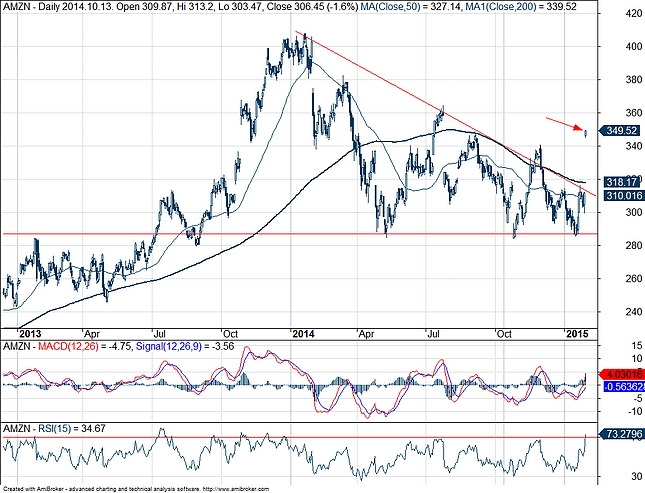Click the 2013 year label on time axis

pyautogui.click(x=31, y=333)
